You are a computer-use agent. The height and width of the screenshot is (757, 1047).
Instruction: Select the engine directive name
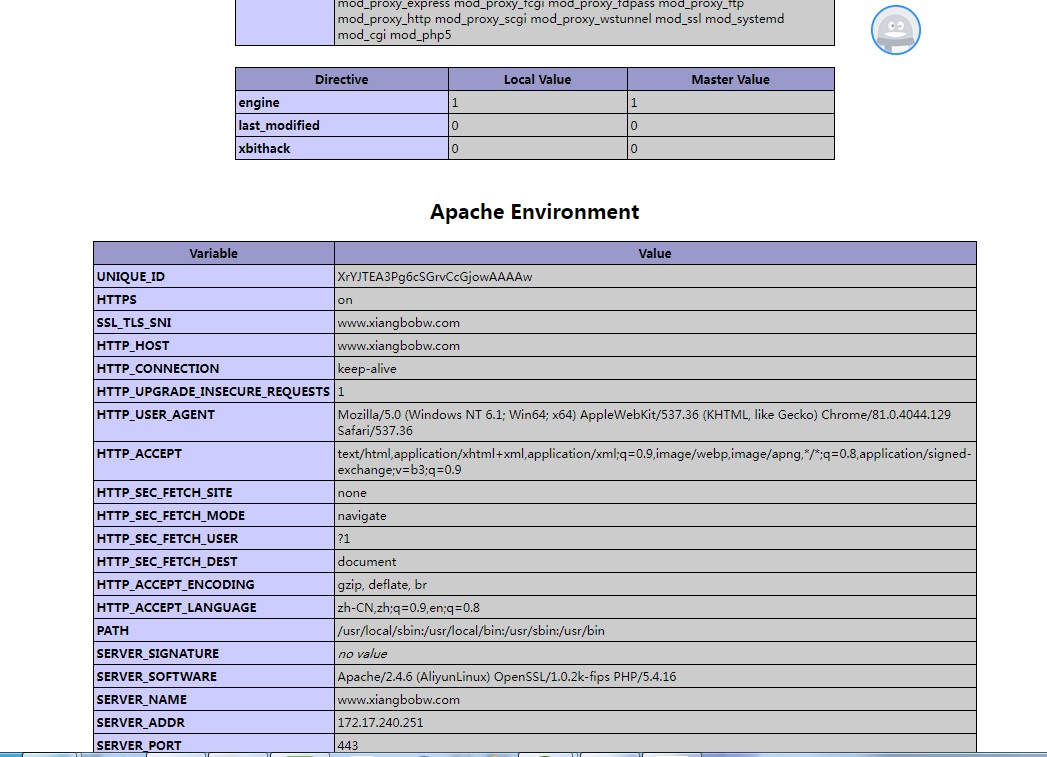pos(259,103)
